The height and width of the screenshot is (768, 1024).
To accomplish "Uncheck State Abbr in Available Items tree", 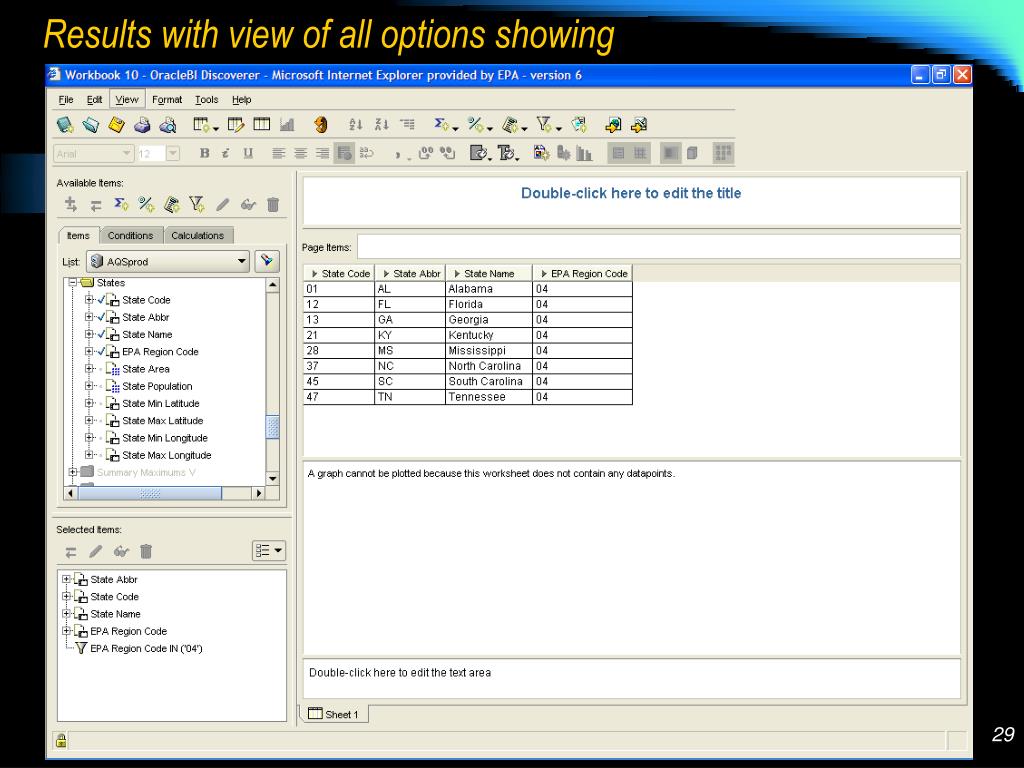I will pyautogui.click(x=101, y=317).
